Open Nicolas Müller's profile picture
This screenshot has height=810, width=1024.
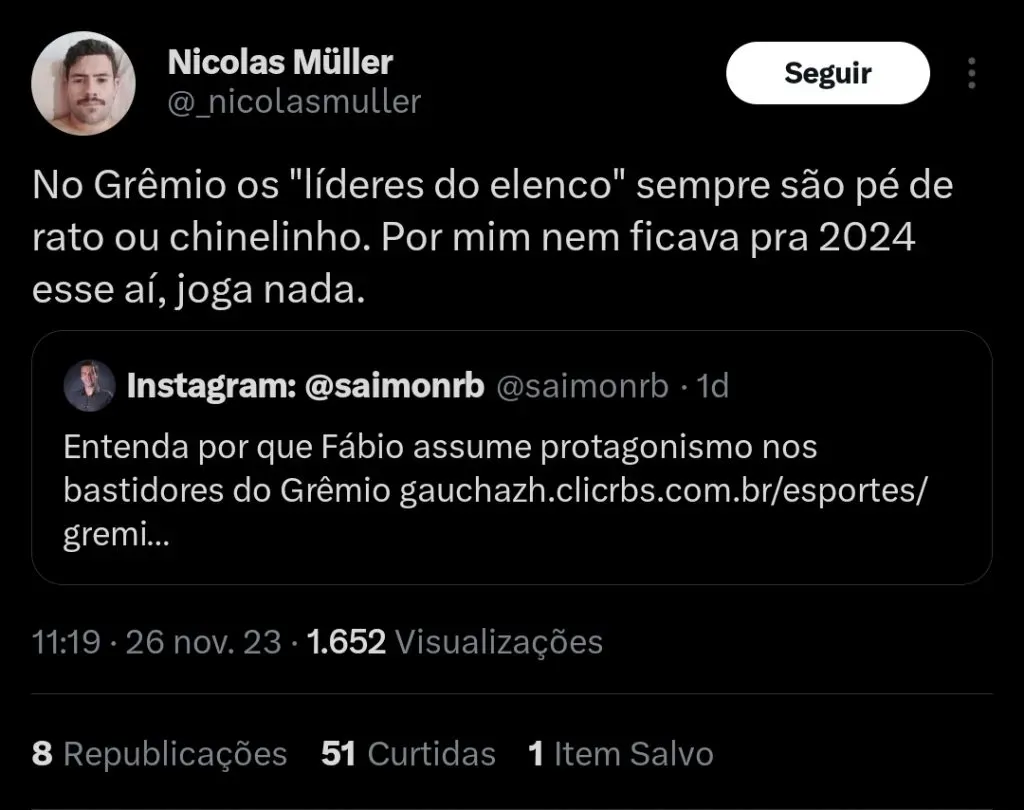[x=84, y=83]
